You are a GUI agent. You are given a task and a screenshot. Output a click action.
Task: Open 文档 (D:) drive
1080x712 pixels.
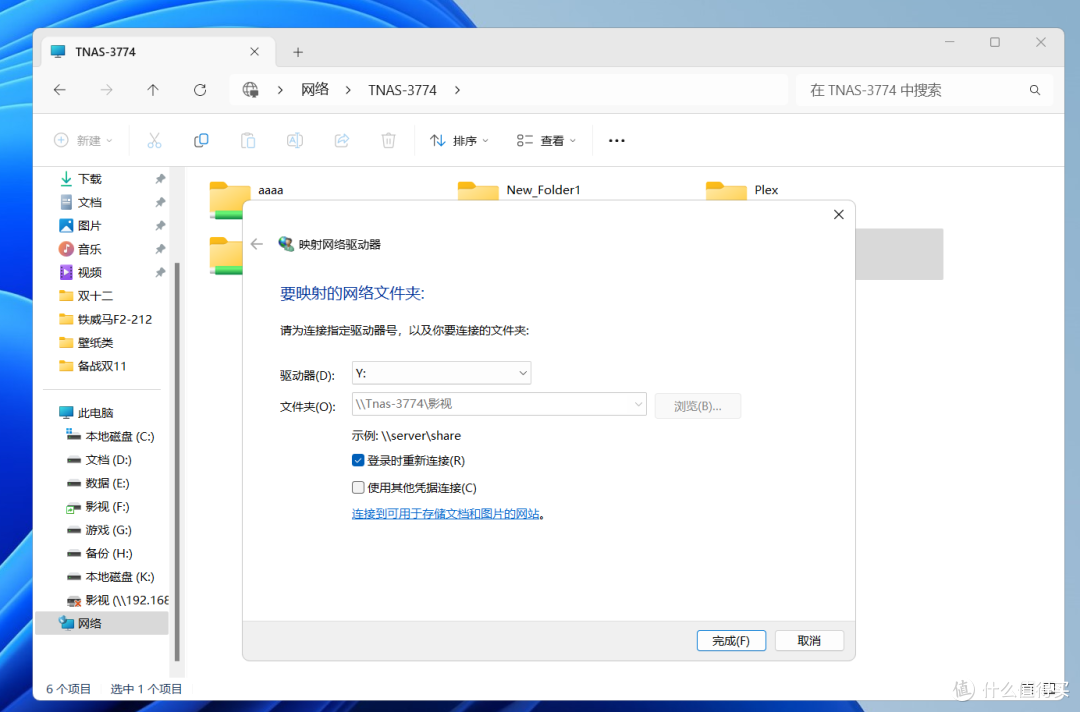(108, 460)
